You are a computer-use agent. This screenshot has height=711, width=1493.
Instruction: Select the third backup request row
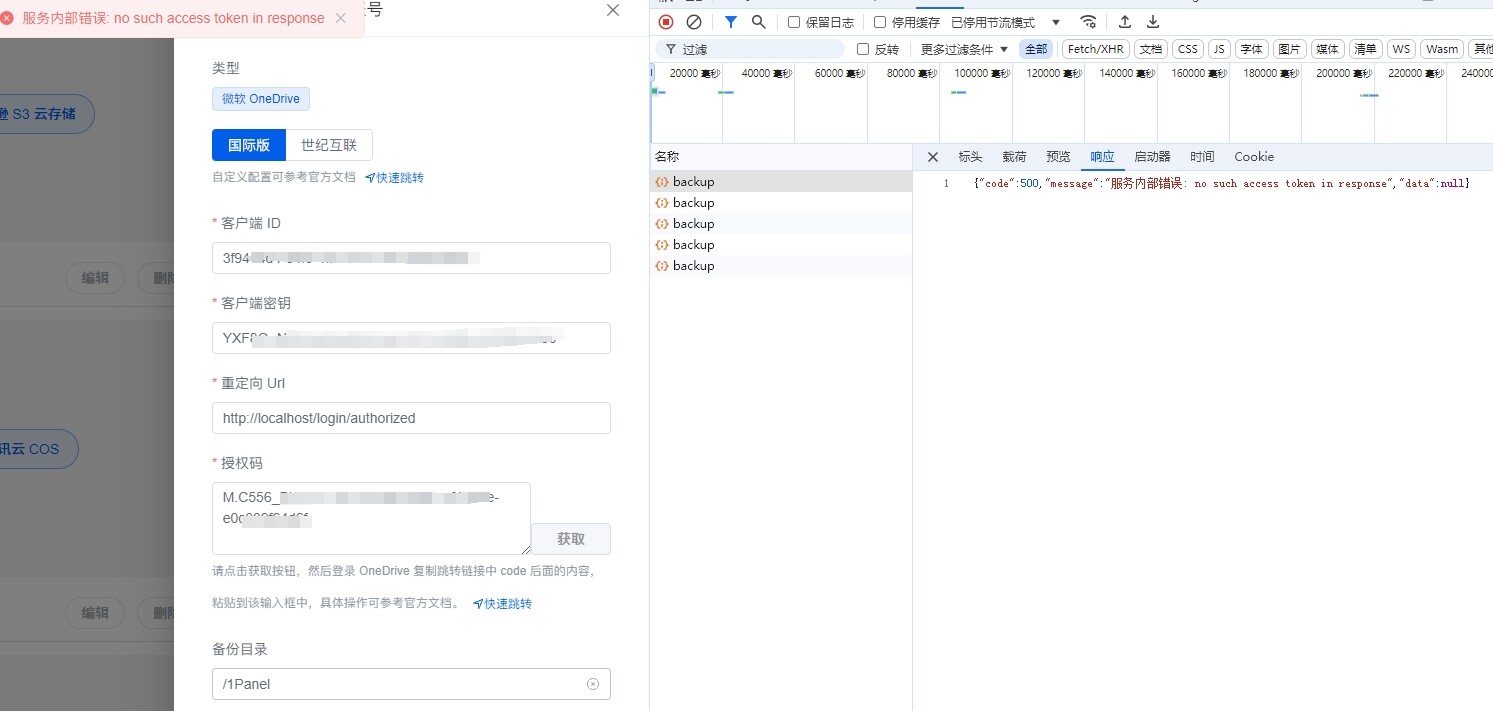(781, 224)
